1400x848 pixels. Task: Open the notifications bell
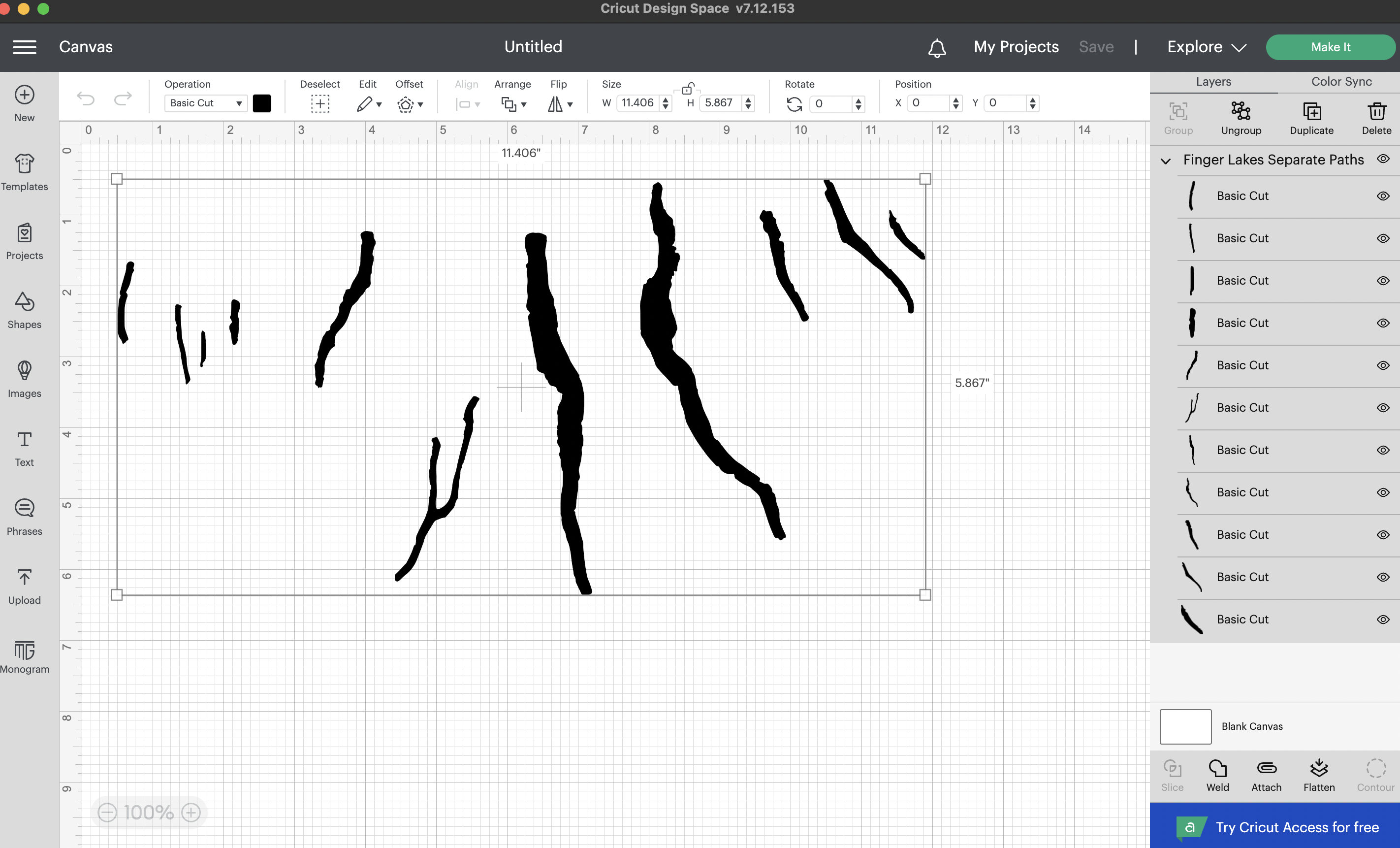coord(937,48)
